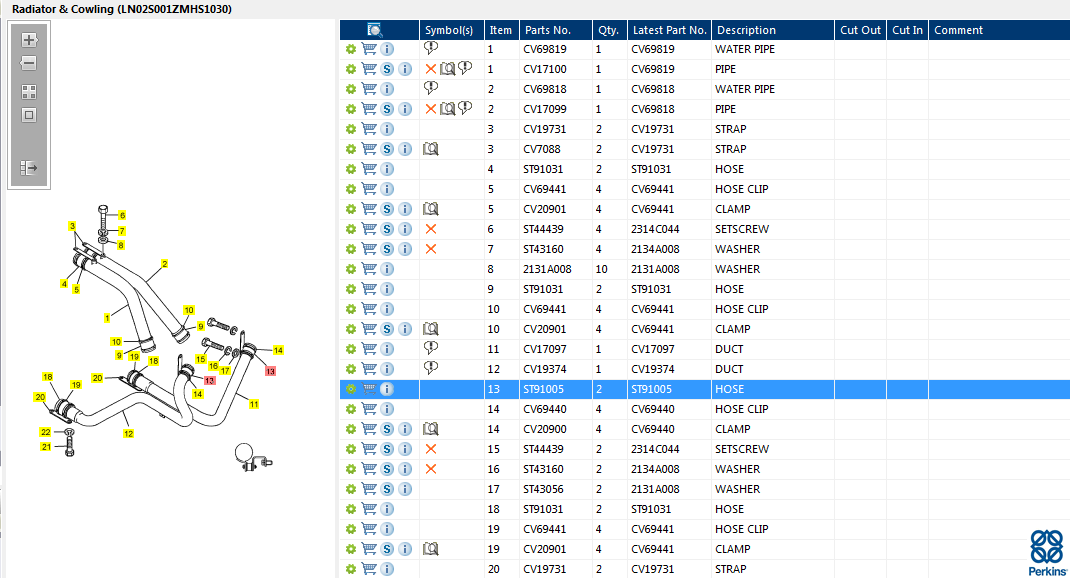Click latest part 2314C044 in item 15 row
Screen dimensions: 1070x578
pyautogui.click(x=654, y=449)
